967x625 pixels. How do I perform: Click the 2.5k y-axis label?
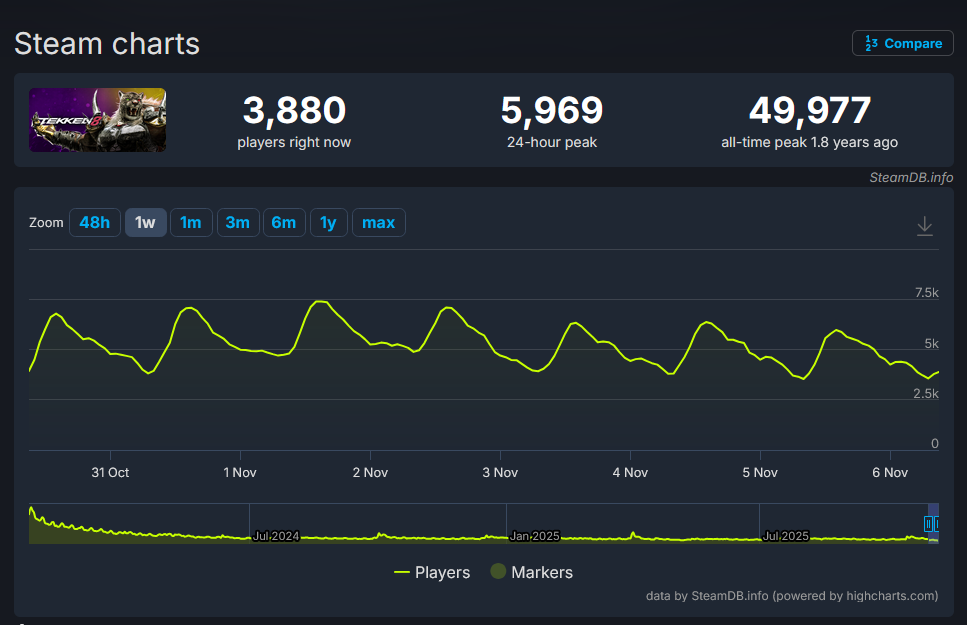click(x=926, y=394)
